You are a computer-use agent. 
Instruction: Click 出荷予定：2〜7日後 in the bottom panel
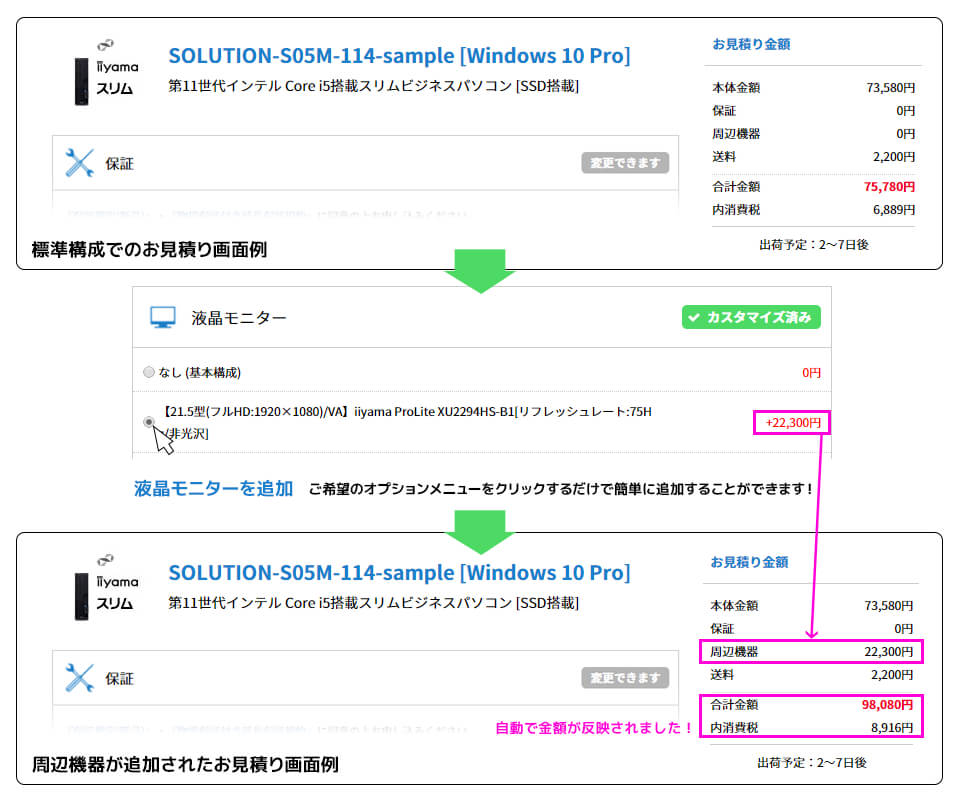[x=812, y=763]
